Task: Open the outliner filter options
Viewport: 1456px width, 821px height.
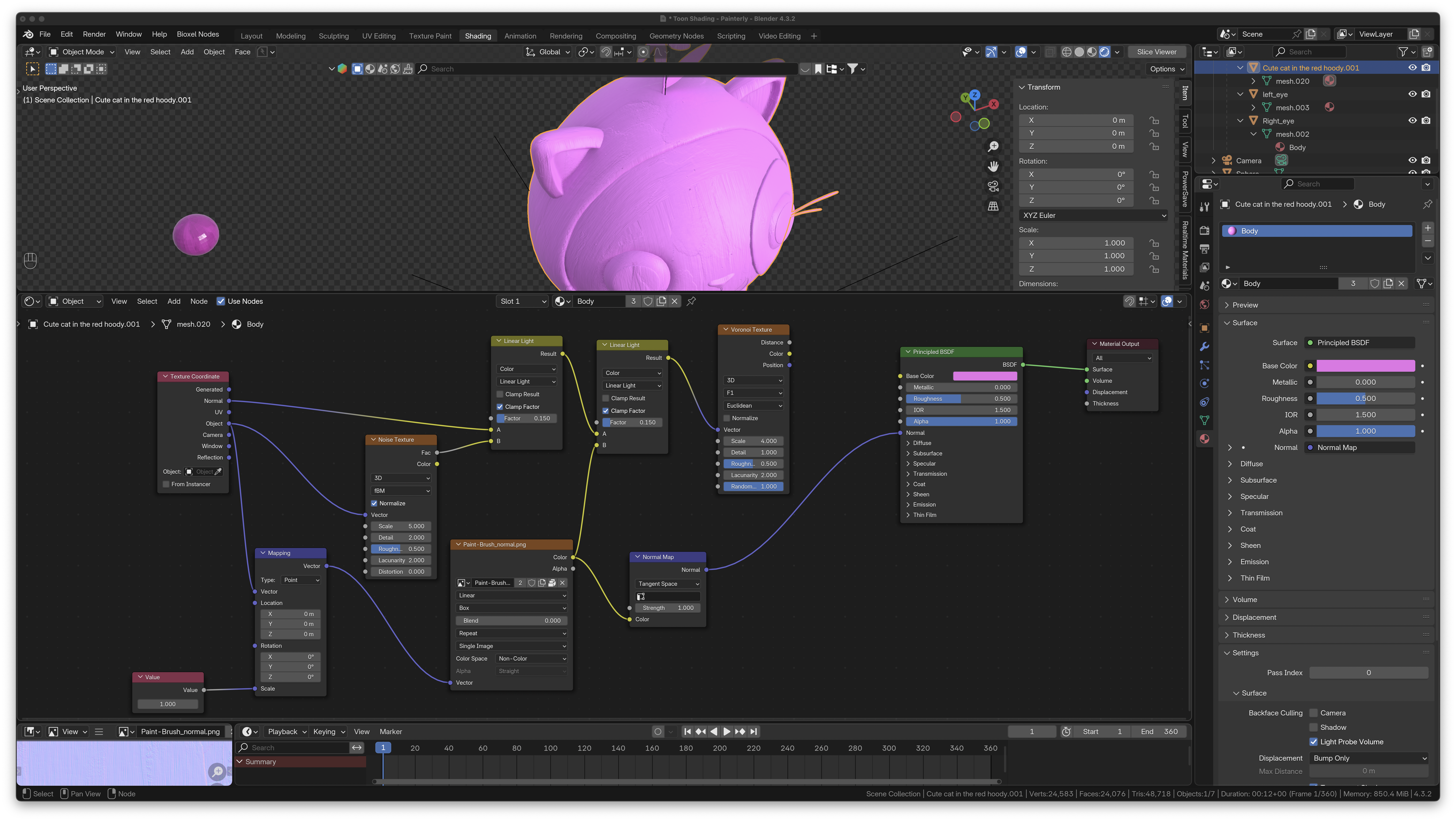Action: coord(1406,52)
